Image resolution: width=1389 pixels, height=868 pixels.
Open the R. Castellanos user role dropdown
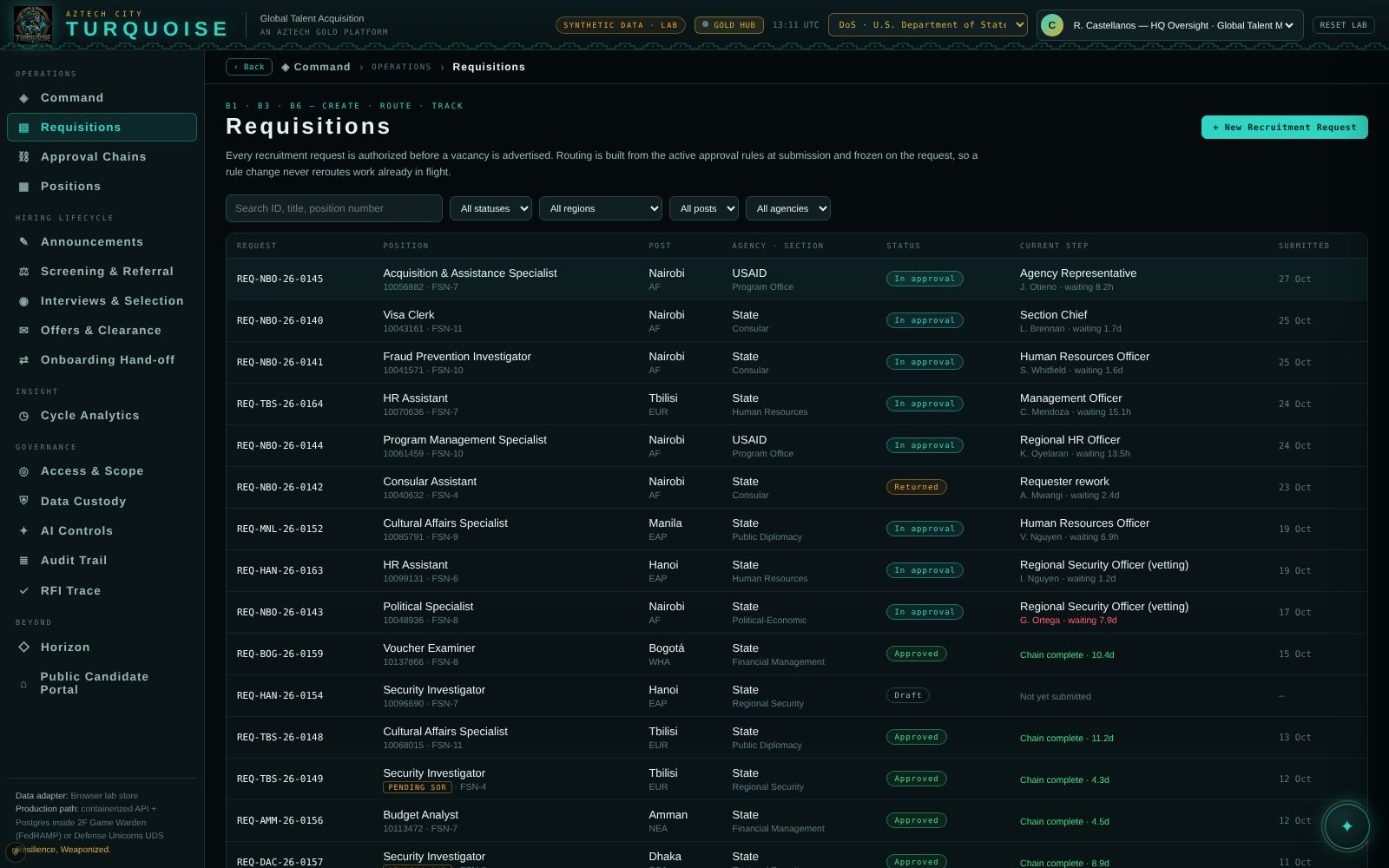click(1170, 25)
